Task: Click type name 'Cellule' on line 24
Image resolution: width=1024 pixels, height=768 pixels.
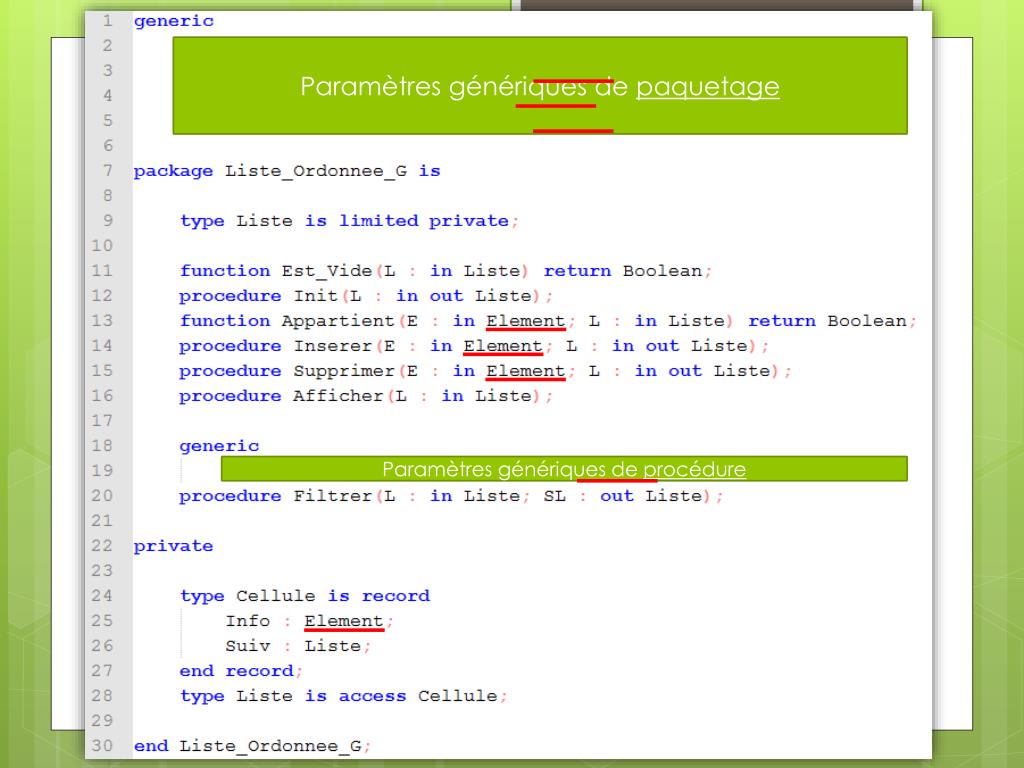Action: point(276,596)
